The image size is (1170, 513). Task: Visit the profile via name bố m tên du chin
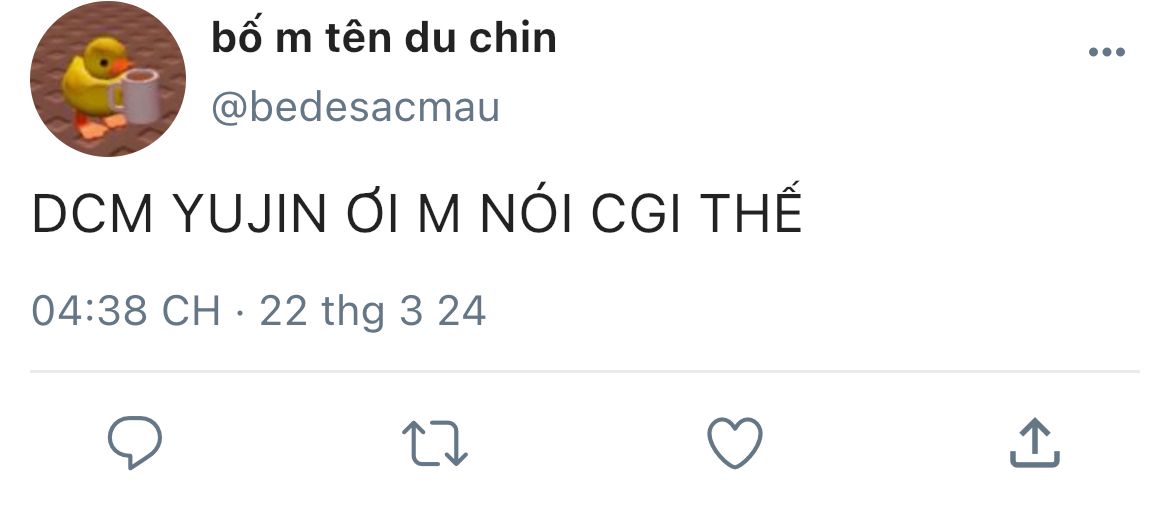(x=384, y=37)
